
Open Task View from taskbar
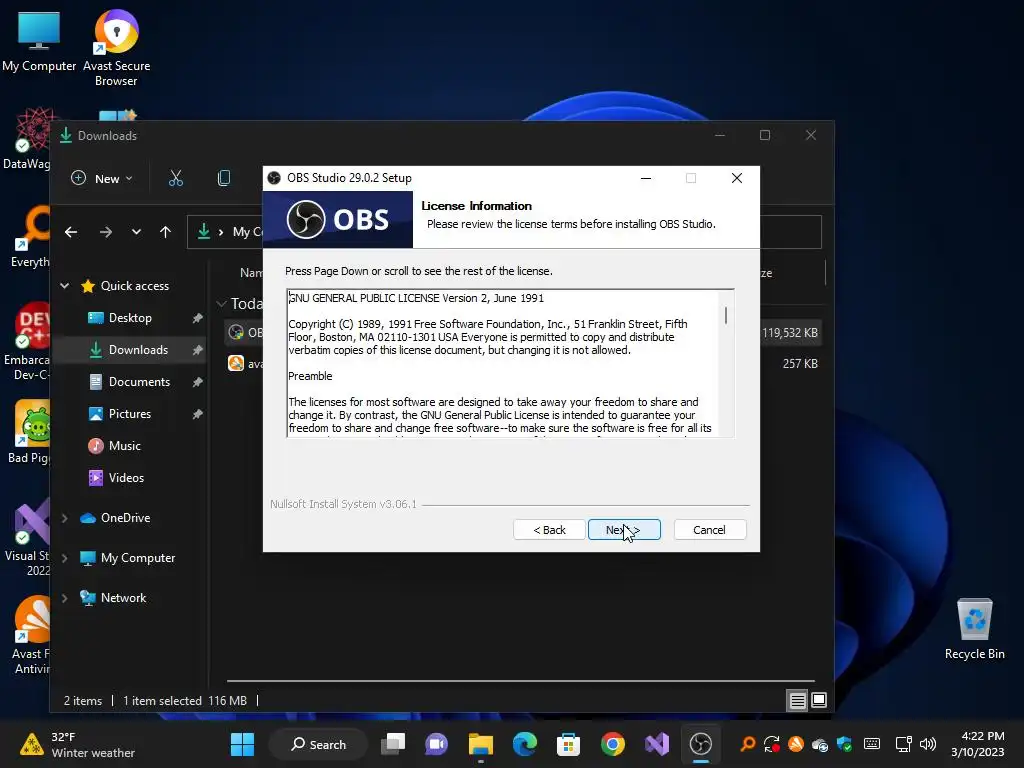pyautogui.click(x=394, y=744)
